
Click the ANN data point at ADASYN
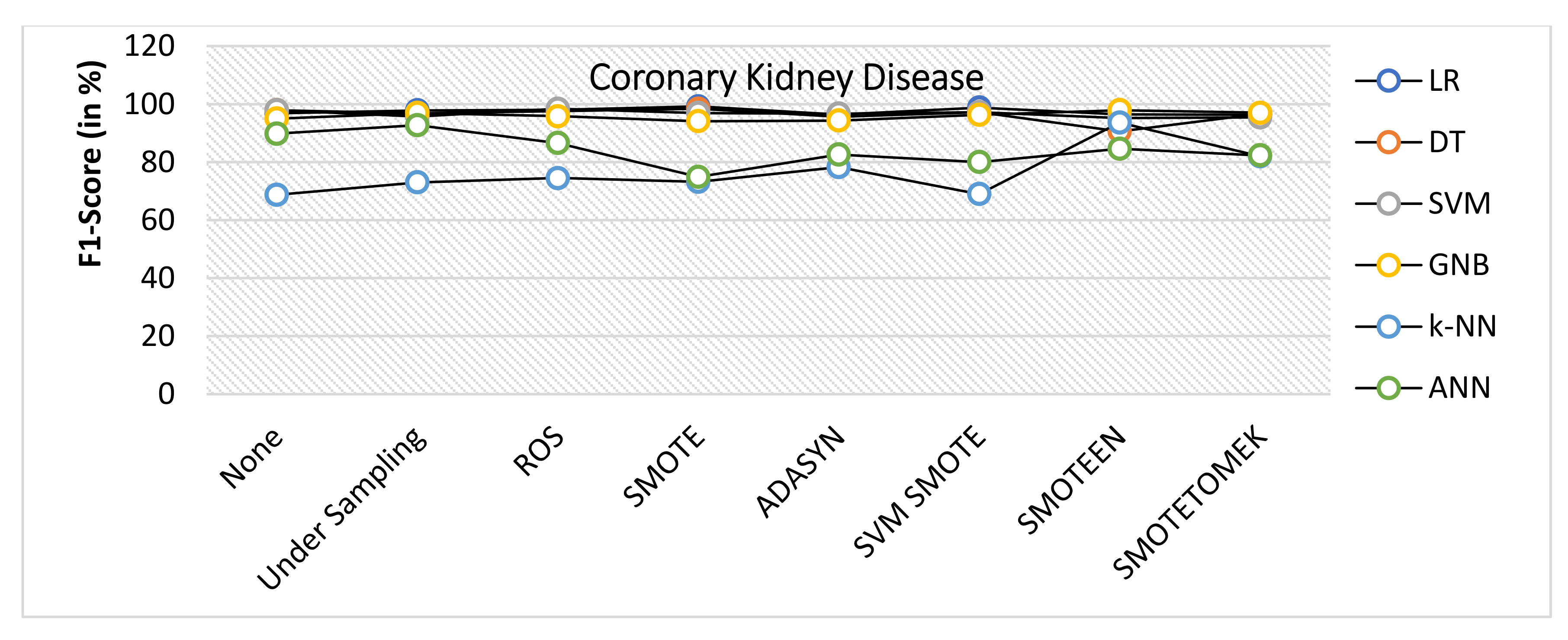coord(838,154)
